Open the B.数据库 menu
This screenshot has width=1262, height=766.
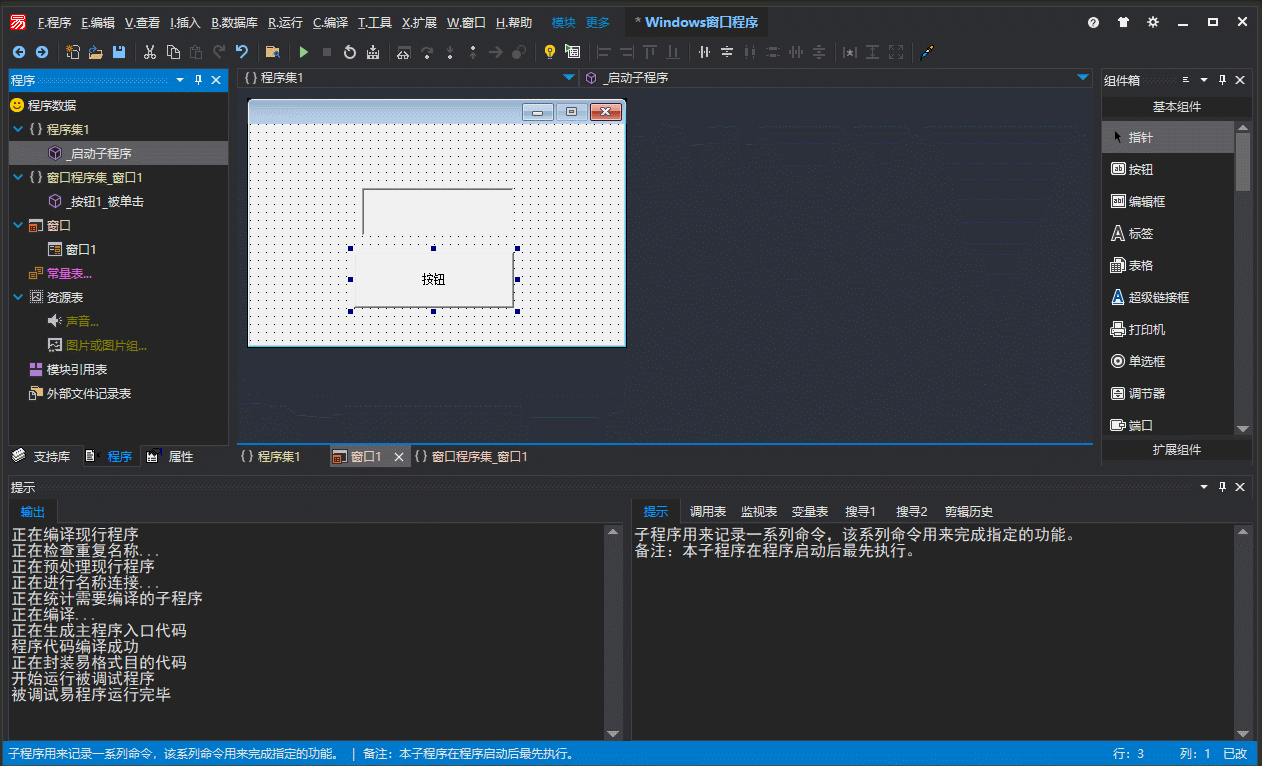(x=234, y=22)
